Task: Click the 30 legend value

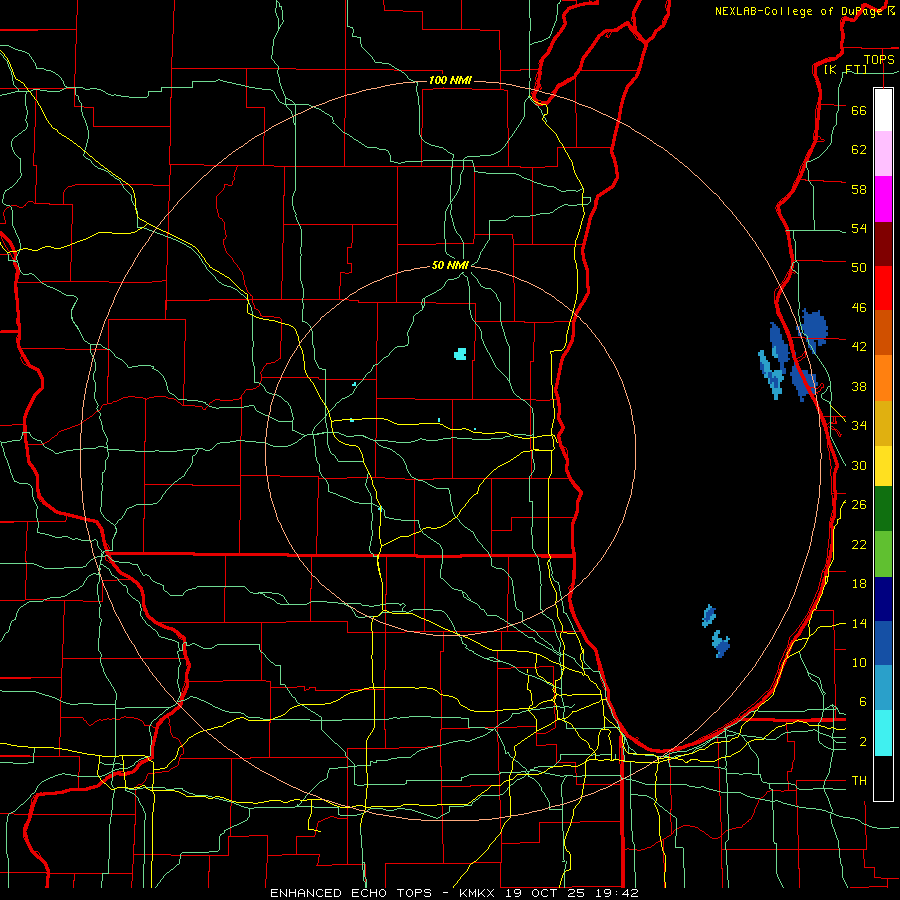Action: (x=859, y=465)
